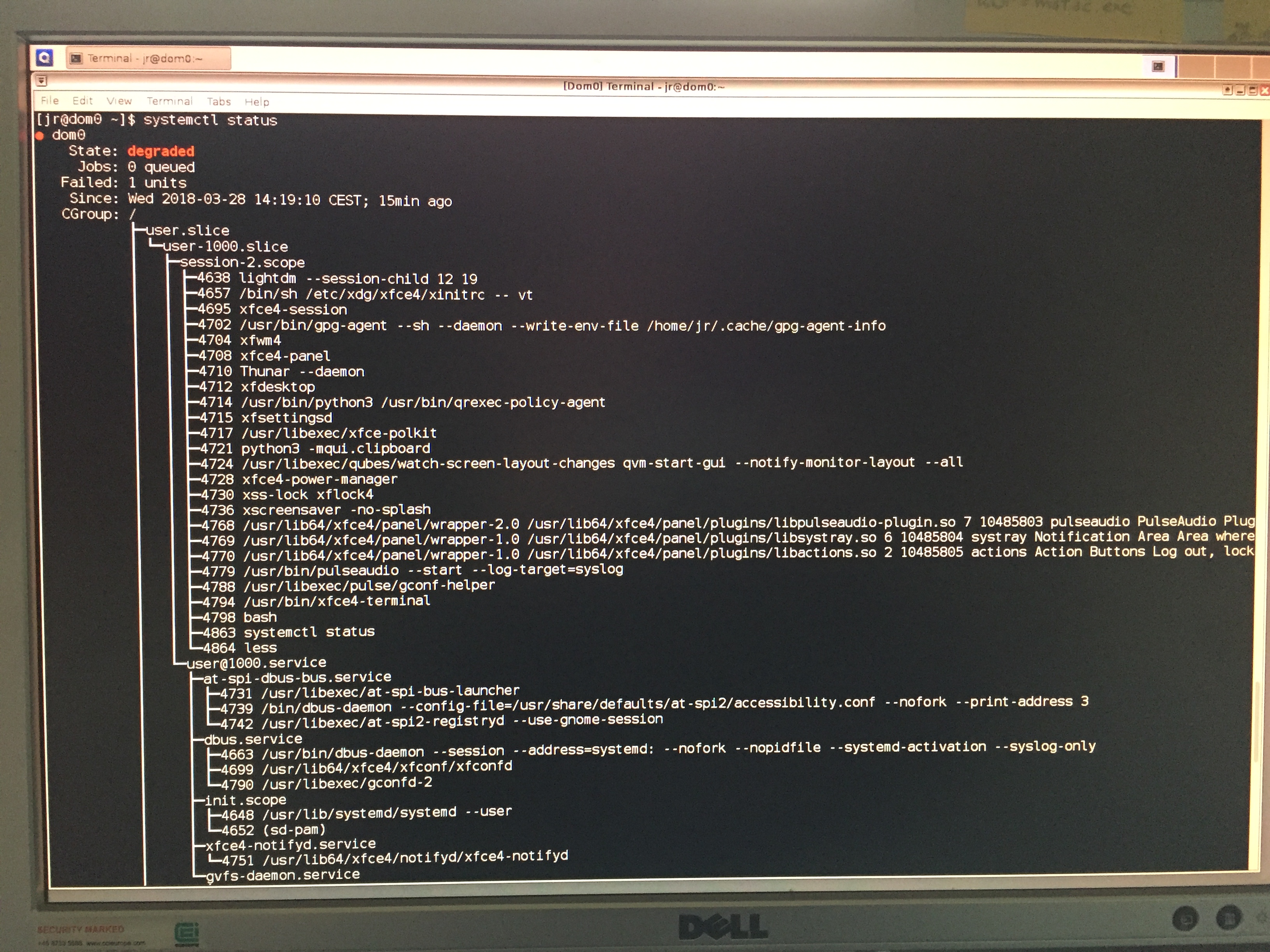
Task: Click the Terminal jr@dom0 taskbar button
Action: coord(148,59)
